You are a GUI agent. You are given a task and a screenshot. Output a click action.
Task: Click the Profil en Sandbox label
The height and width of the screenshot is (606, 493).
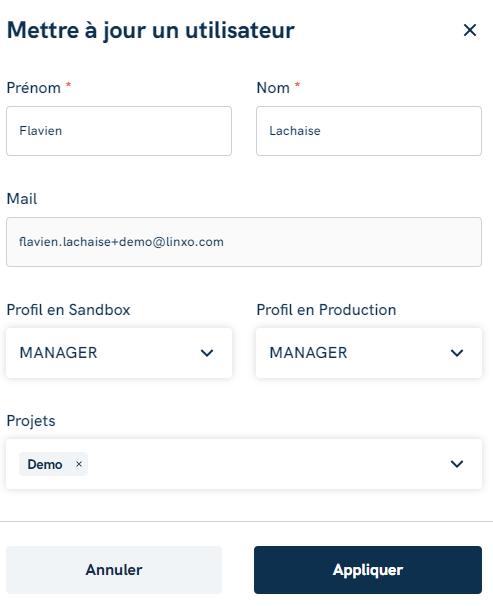click(x=68, y=310)
